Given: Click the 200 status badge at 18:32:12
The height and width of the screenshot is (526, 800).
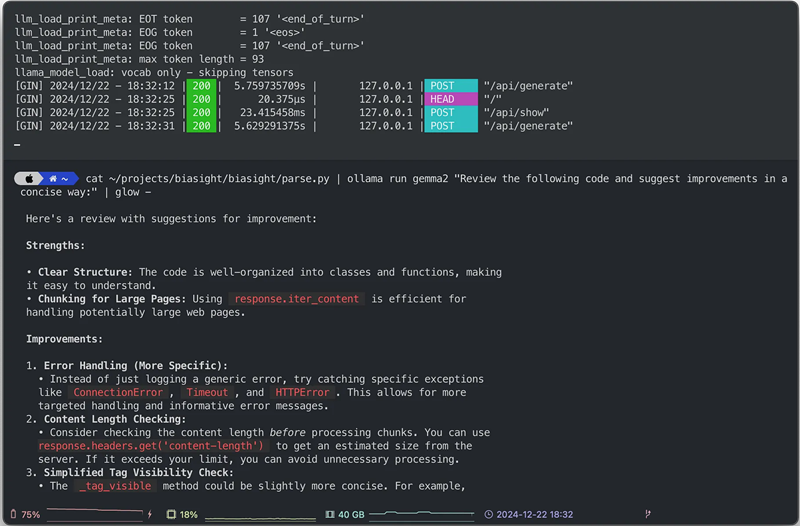Looking at the screenshot, I should point(202,86).
